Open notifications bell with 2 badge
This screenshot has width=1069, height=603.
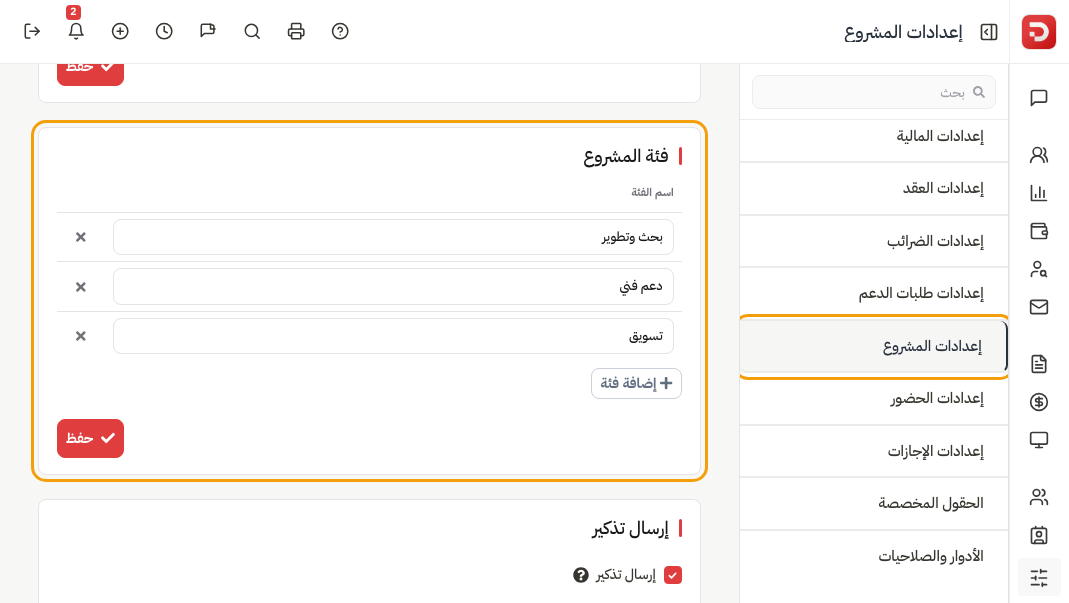(76, 31)
